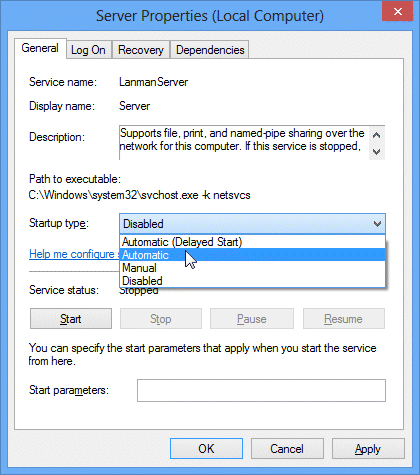Go to the Dependencies tab

(210, 50)
